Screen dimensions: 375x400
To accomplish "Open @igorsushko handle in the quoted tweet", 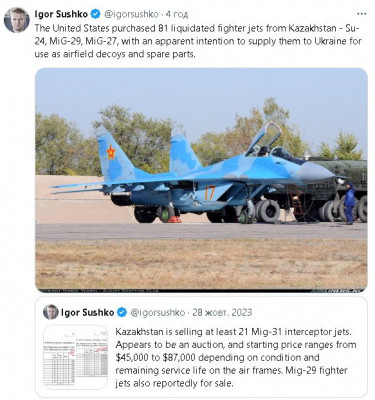I will 158,313.
